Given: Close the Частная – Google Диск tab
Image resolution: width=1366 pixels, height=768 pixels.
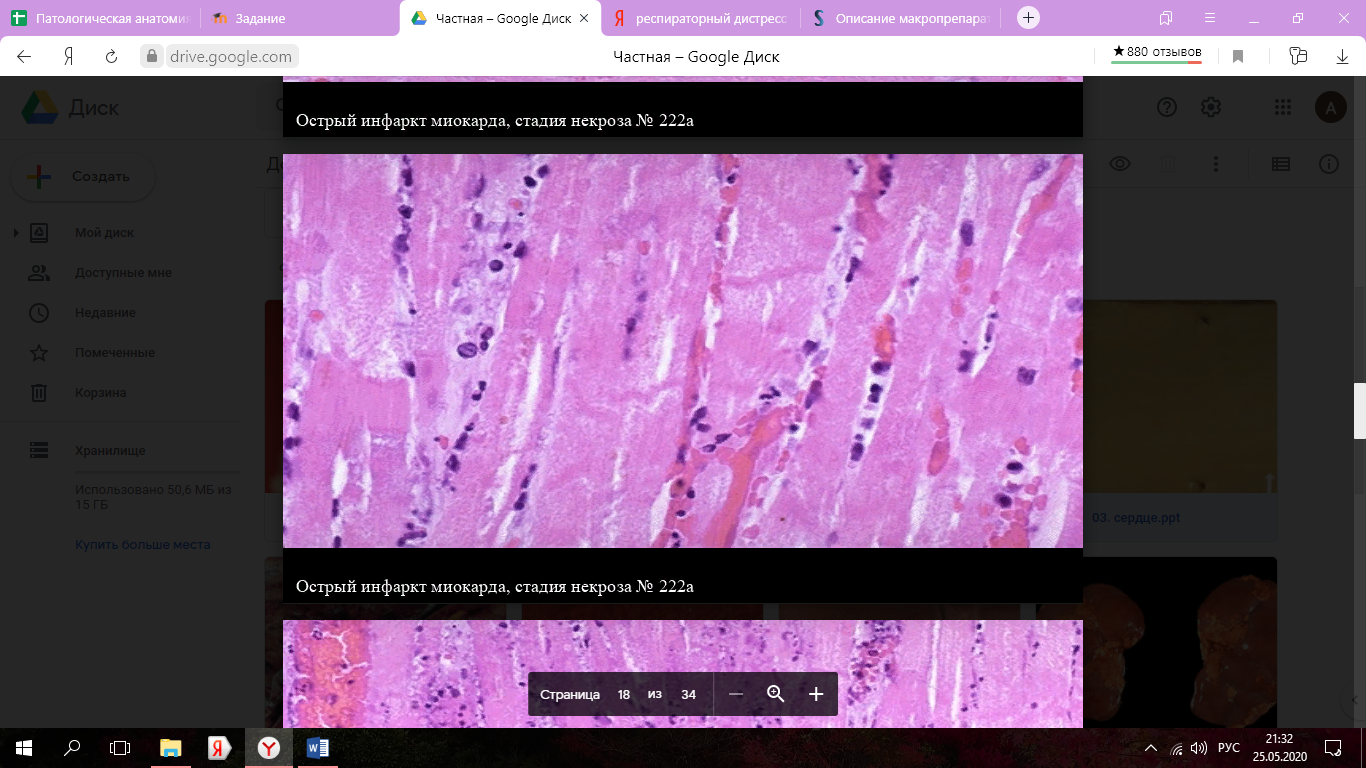Looking at the screenshot, I should [x=584, y=18].
